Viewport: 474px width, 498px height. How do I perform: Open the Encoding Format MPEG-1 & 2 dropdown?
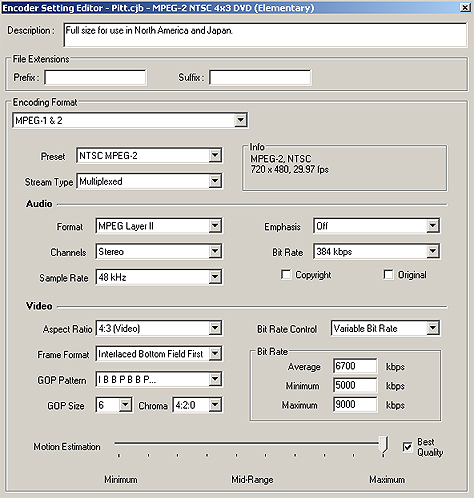click(x=130, y=120)
